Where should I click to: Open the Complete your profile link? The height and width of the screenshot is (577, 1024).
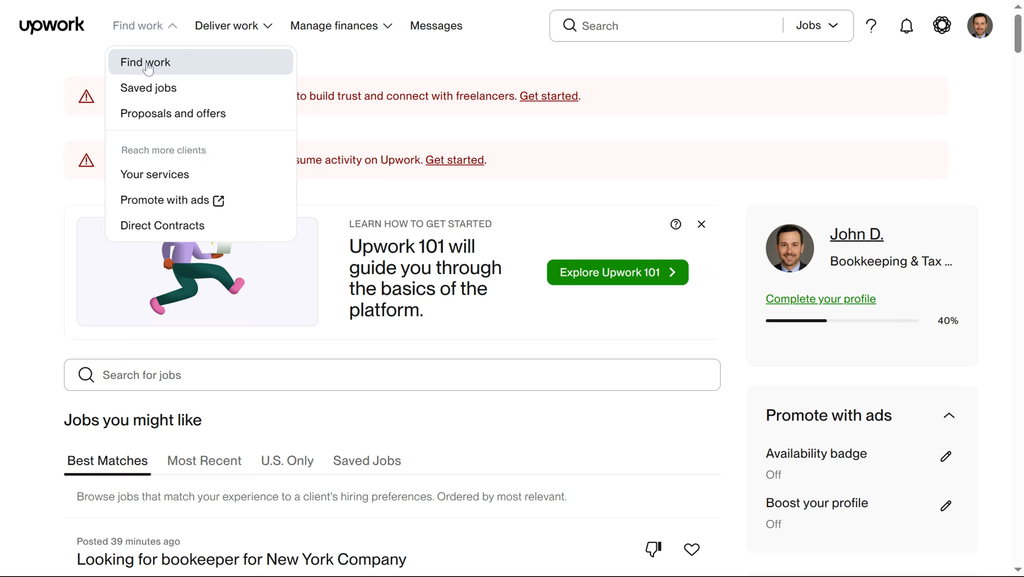820,299
